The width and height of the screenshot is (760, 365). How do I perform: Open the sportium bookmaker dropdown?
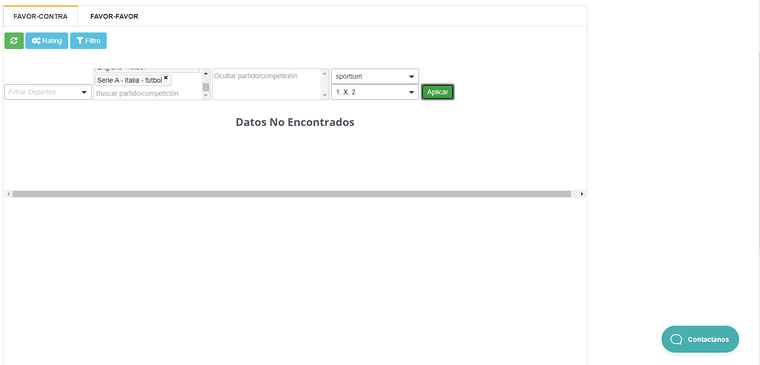375,76
